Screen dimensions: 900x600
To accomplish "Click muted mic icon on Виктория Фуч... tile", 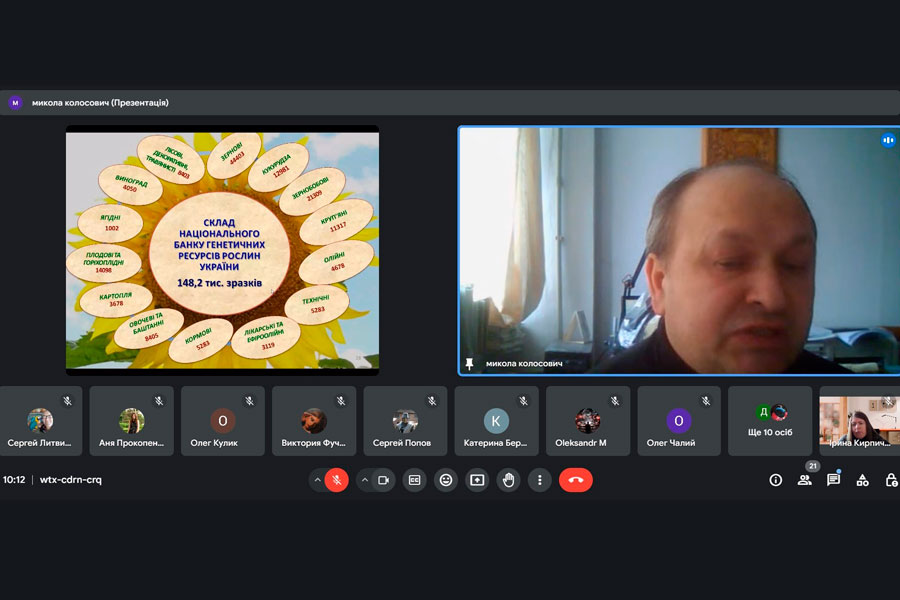I will click(x=341, y=401).
